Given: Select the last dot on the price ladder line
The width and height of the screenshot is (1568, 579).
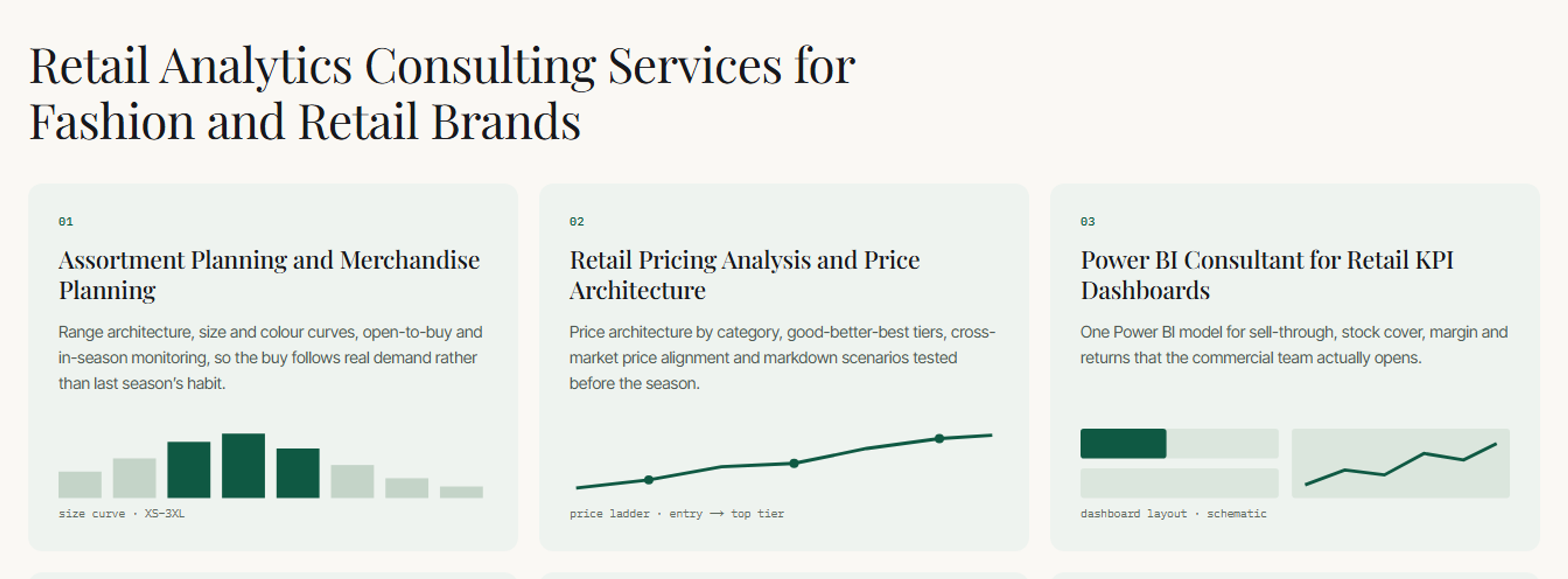Looking at the screenshot, I should click(x=939, y=438).
